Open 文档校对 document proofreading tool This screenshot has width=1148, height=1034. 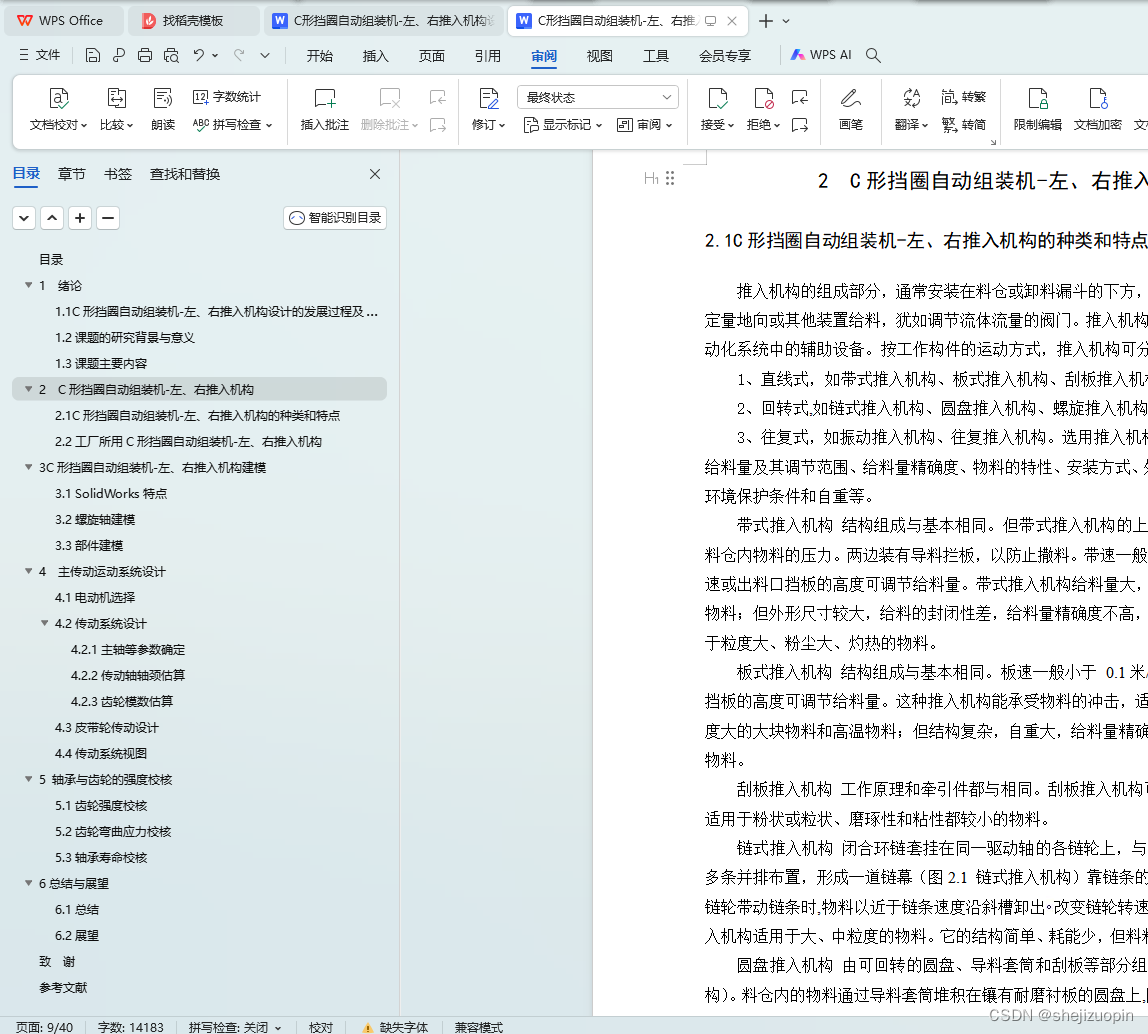[59, 109]
